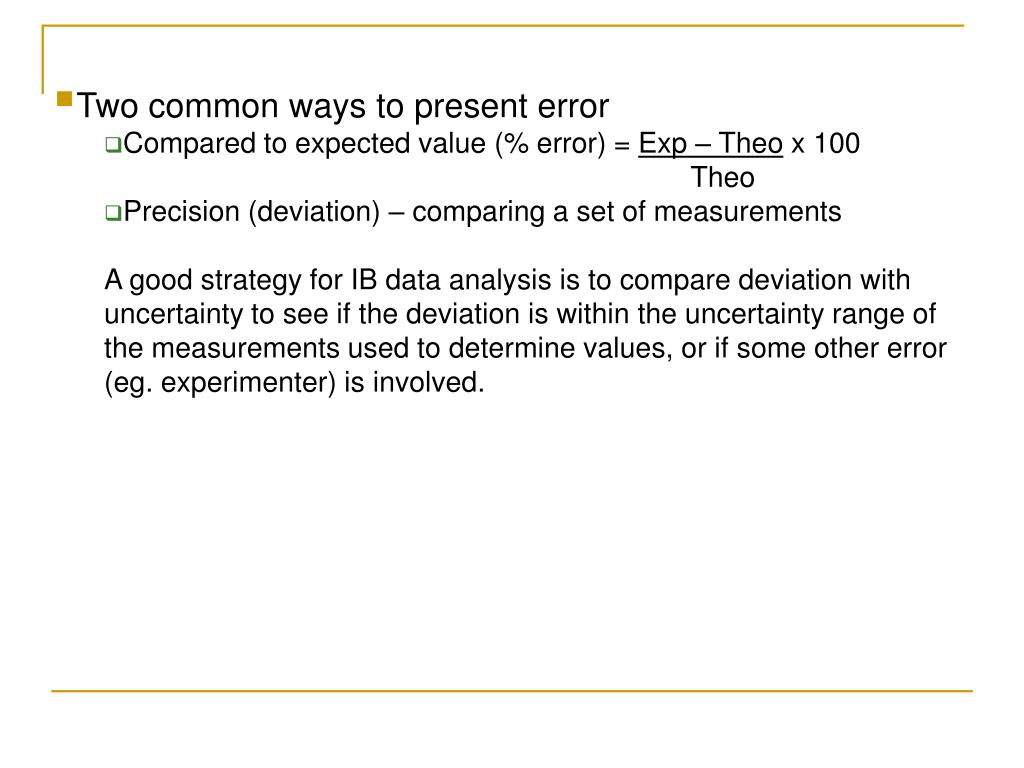
Task: Click the phrase 'uncertainty range of'
Action: point(810,314)
